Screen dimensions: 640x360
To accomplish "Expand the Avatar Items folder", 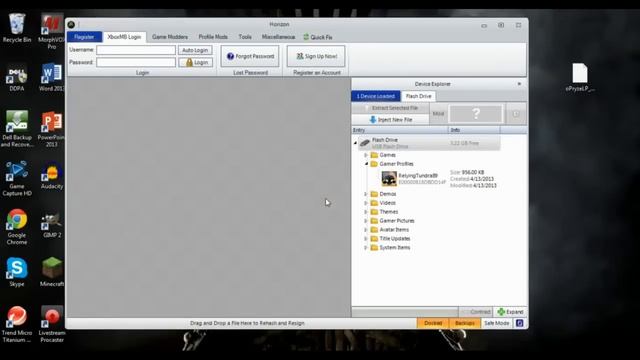I will [366, 230].
